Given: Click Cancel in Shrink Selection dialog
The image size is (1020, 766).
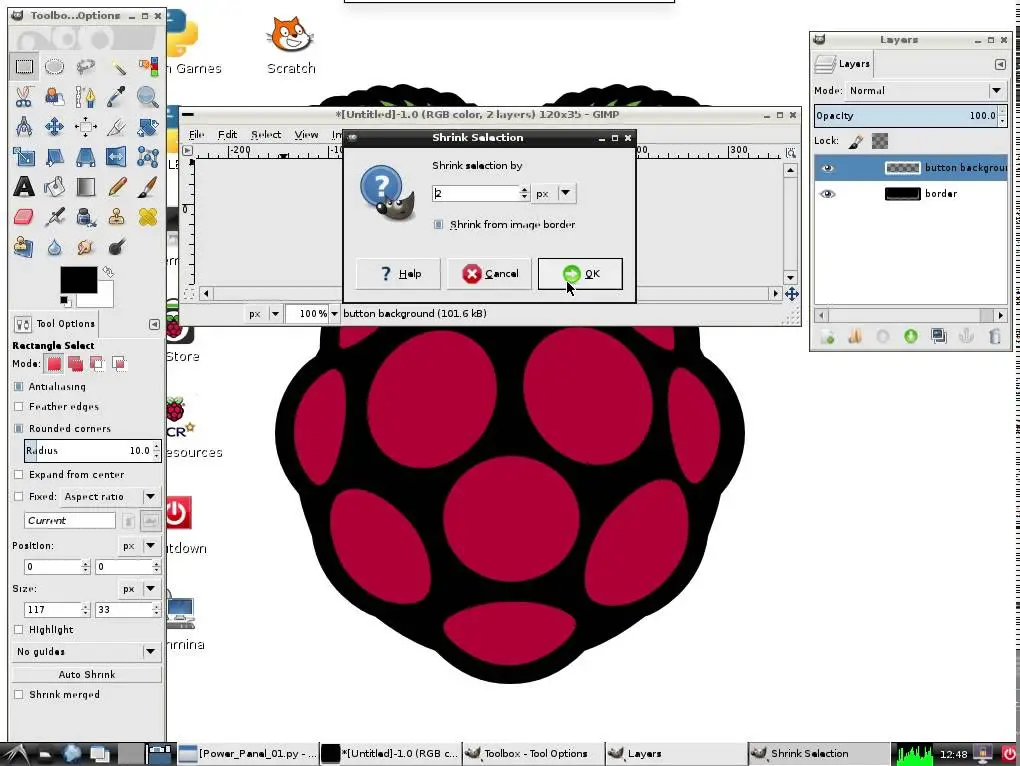Looking at the screenshot, I should point(489,274).
